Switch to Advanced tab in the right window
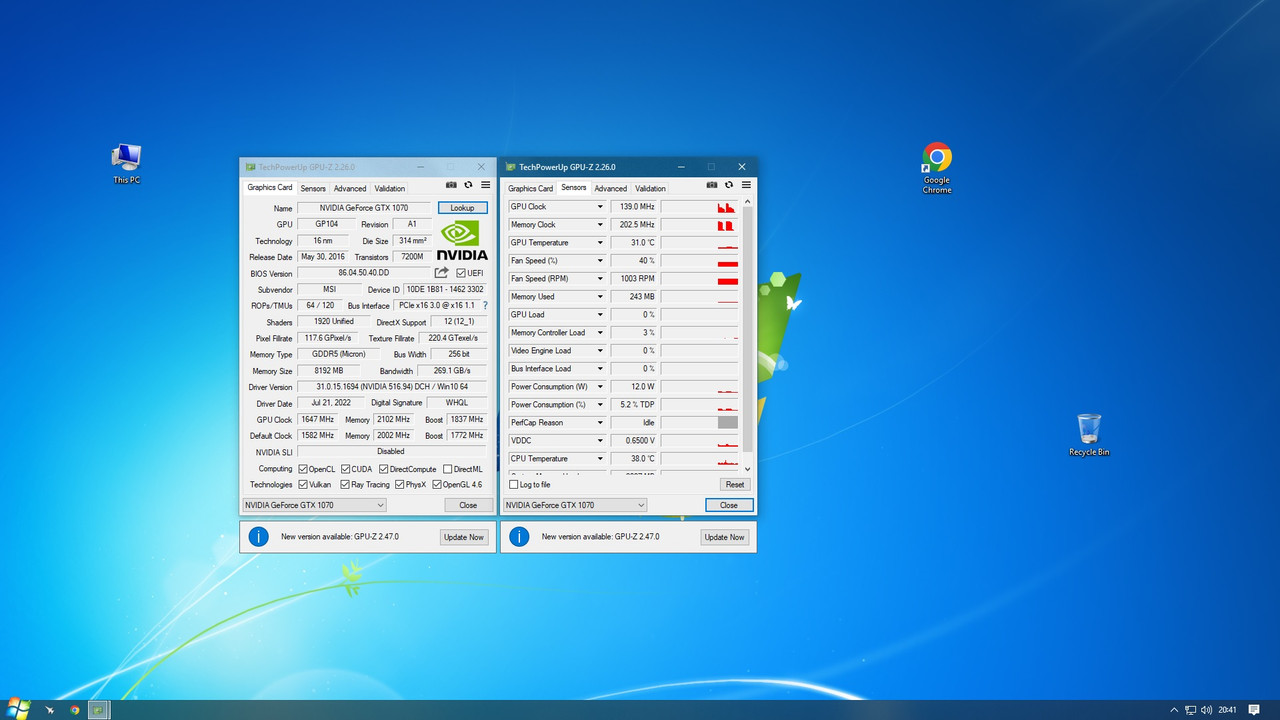 [x=610, y=188]
